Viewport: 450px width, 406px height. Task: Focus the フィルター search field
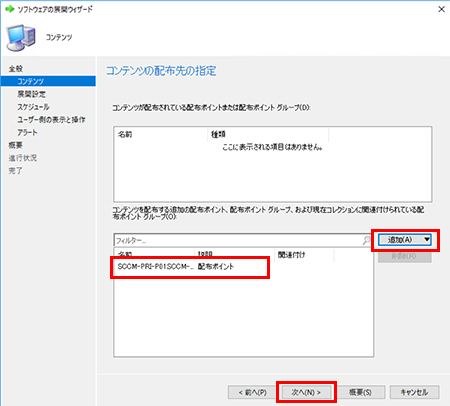point(238,240)
